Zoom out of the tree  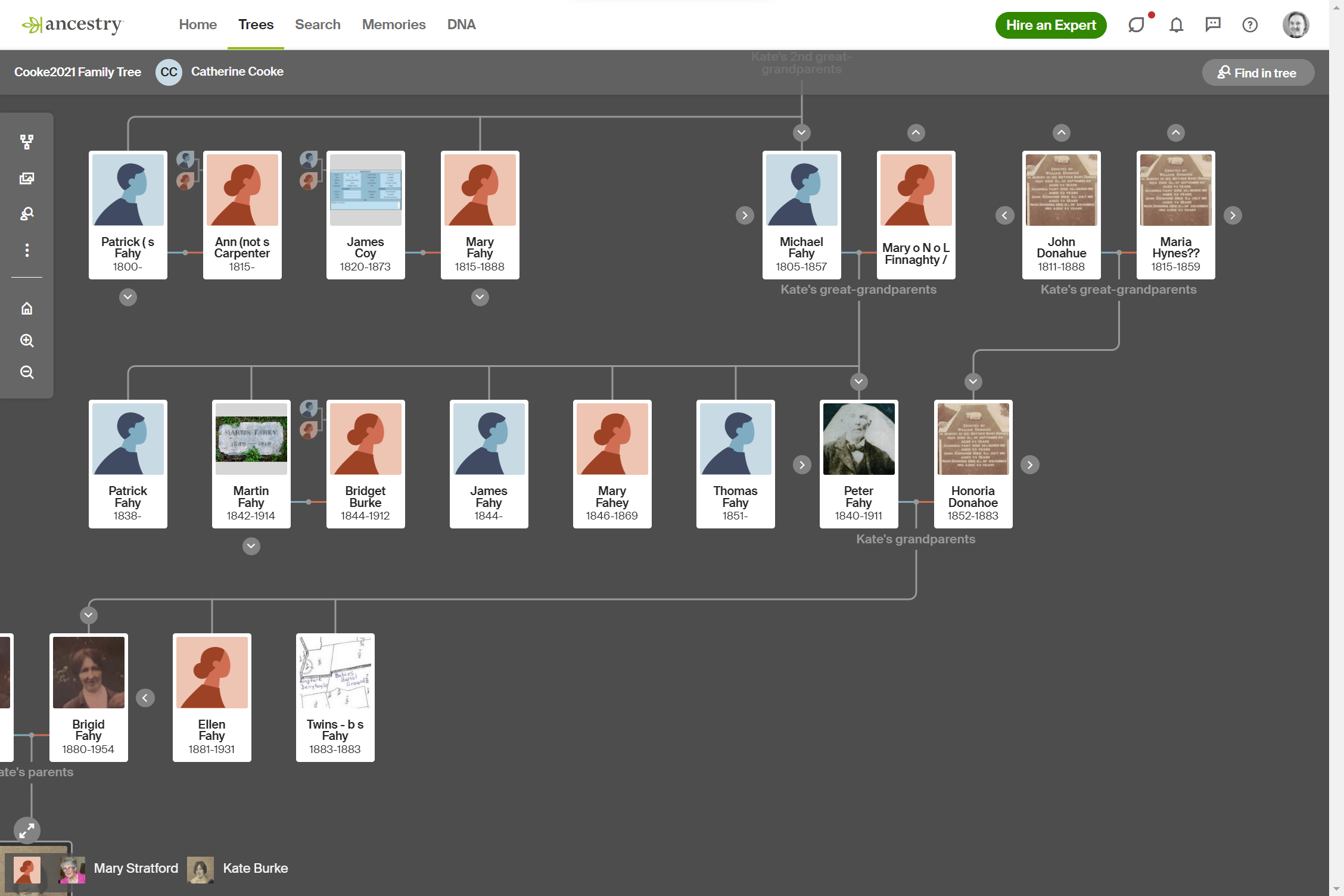(x=27, y=372)
